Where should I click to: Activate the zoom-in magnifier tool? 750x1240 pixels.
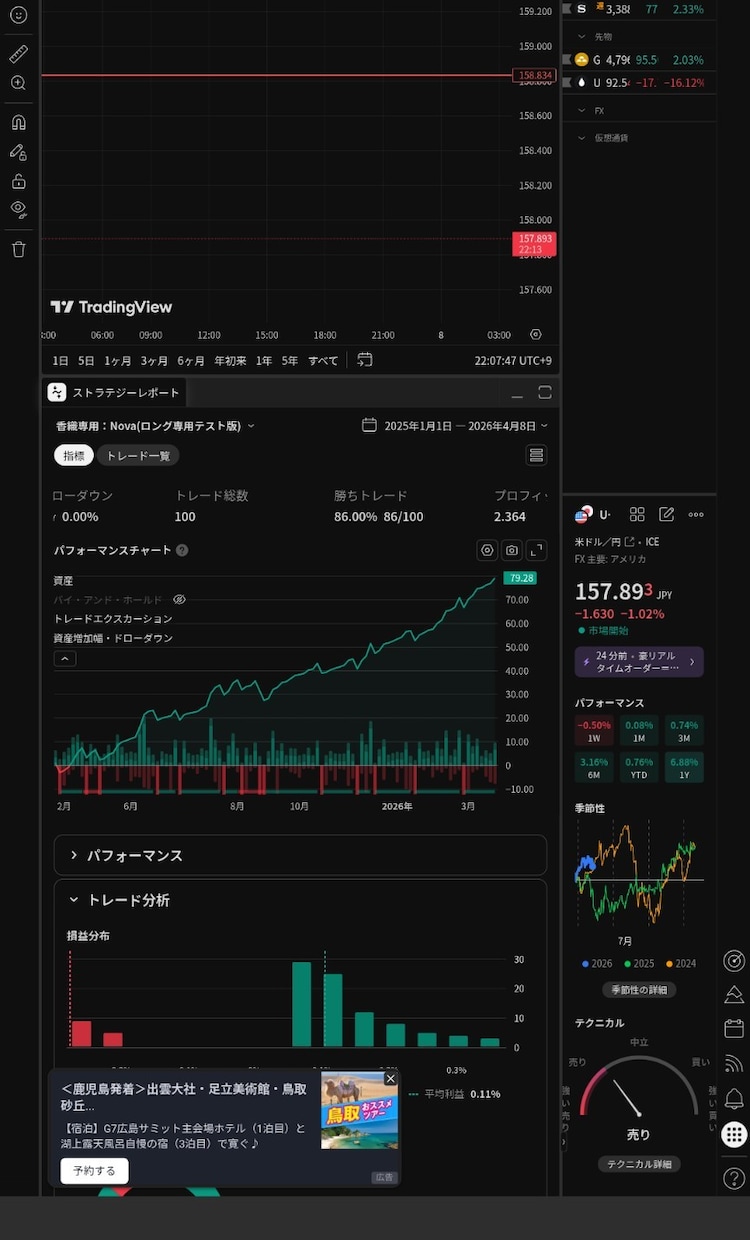point(18,83)
